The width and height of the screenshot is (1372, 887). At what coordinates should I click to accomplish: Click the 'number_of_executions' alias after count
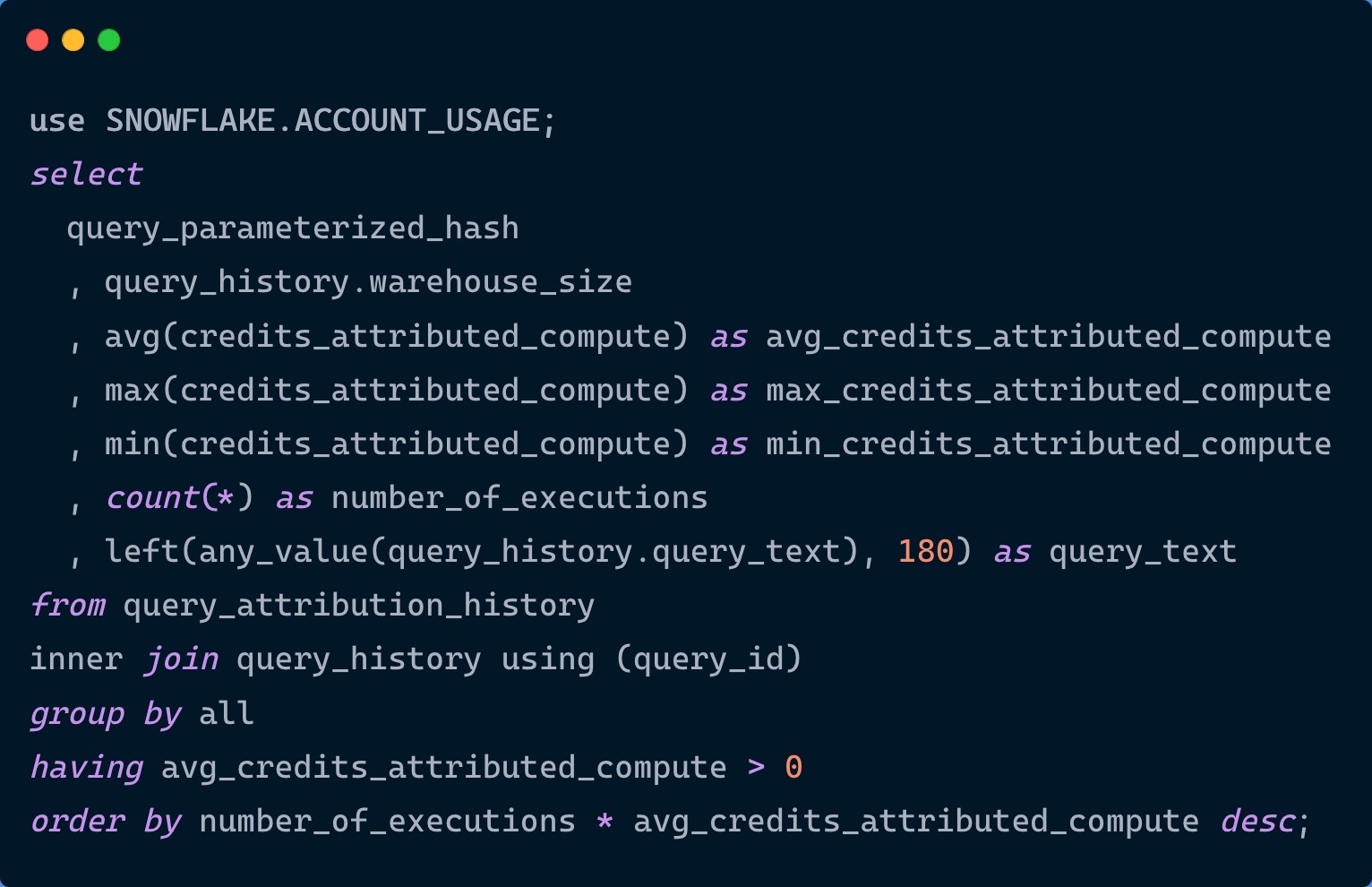point(519,497)
